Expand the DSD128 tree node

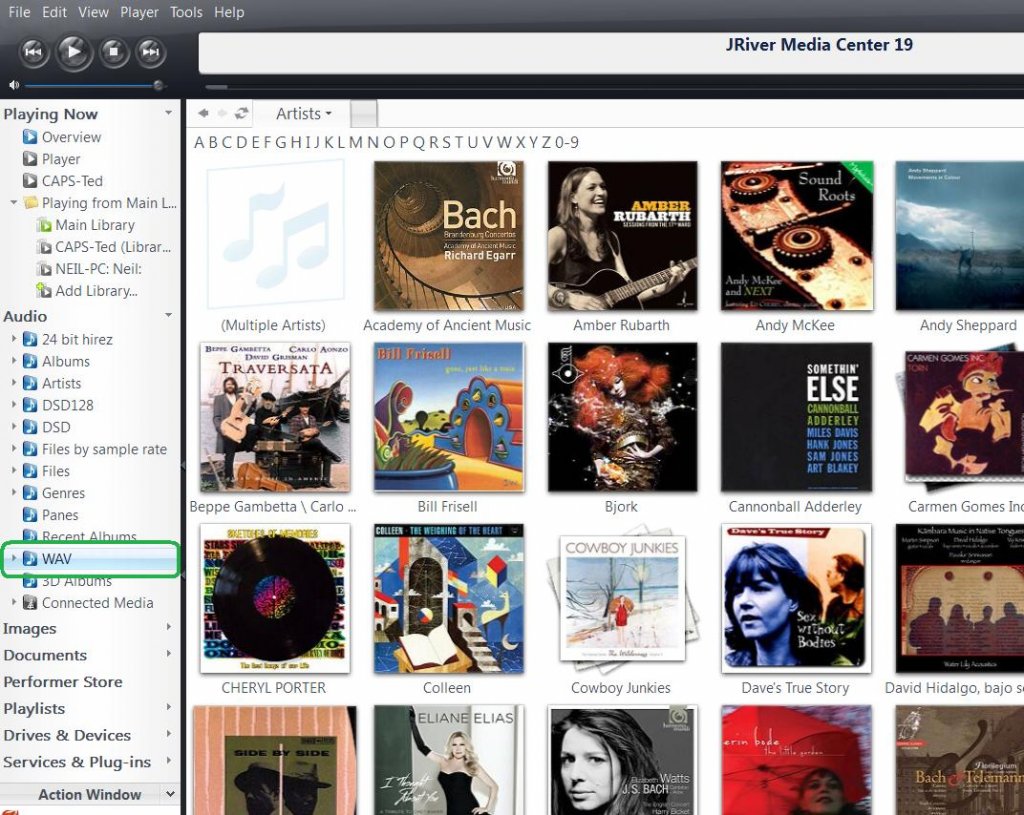click(14, 405)
